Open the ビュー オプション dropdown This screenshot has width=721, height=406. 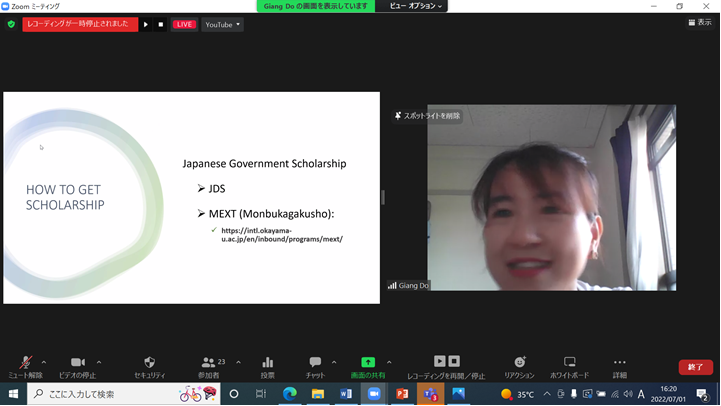point(415,6)
